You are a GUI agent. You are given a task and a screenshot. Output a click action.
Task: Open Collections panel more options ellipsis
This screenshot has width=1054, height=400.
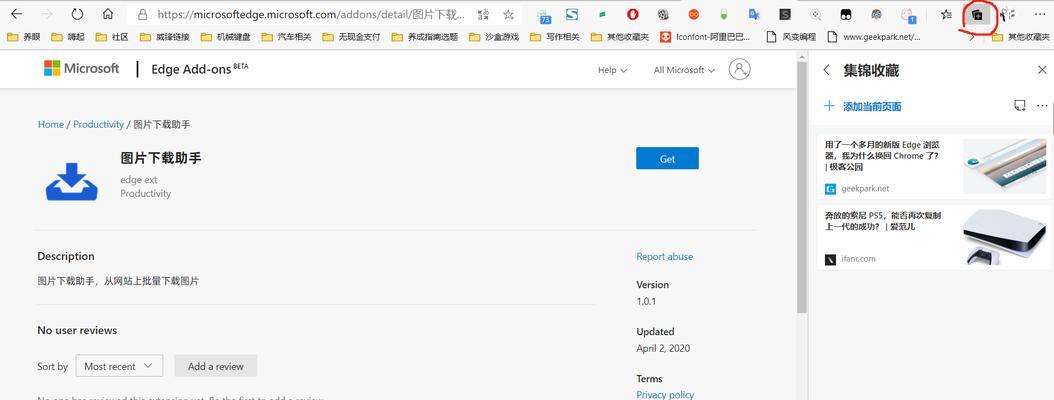(1042, 106)
